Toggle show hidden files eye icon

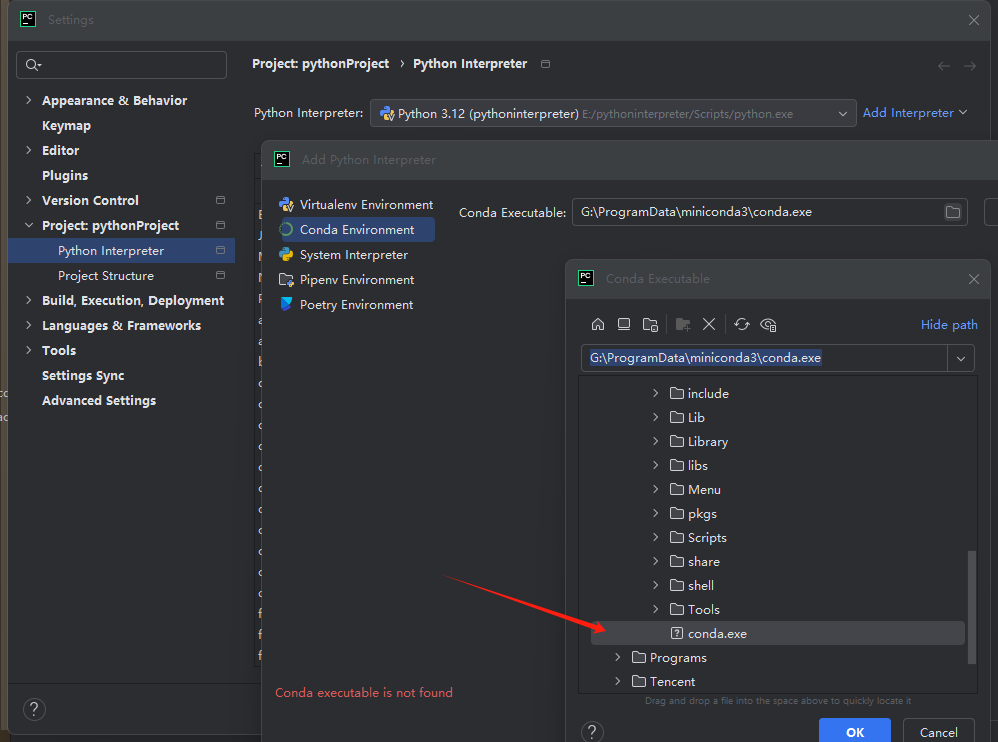coord(768,324)
